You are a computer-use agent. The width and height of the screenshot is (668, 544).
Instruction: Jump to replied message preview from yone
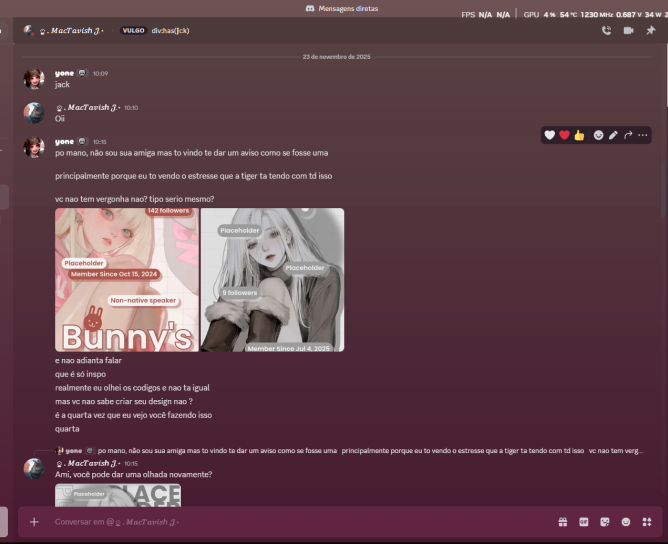pyautogui.click(x=348, y=450)
